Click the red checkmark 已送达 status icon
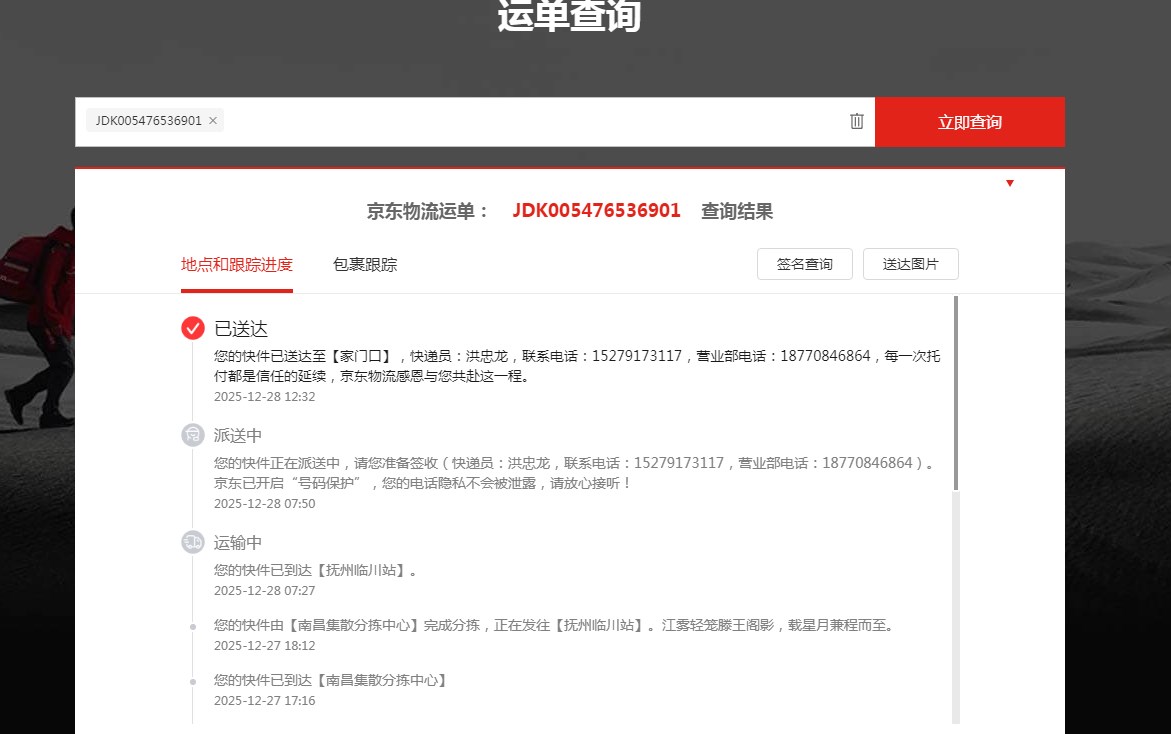Screen dimensions: 1171x734 click(193, 328)
